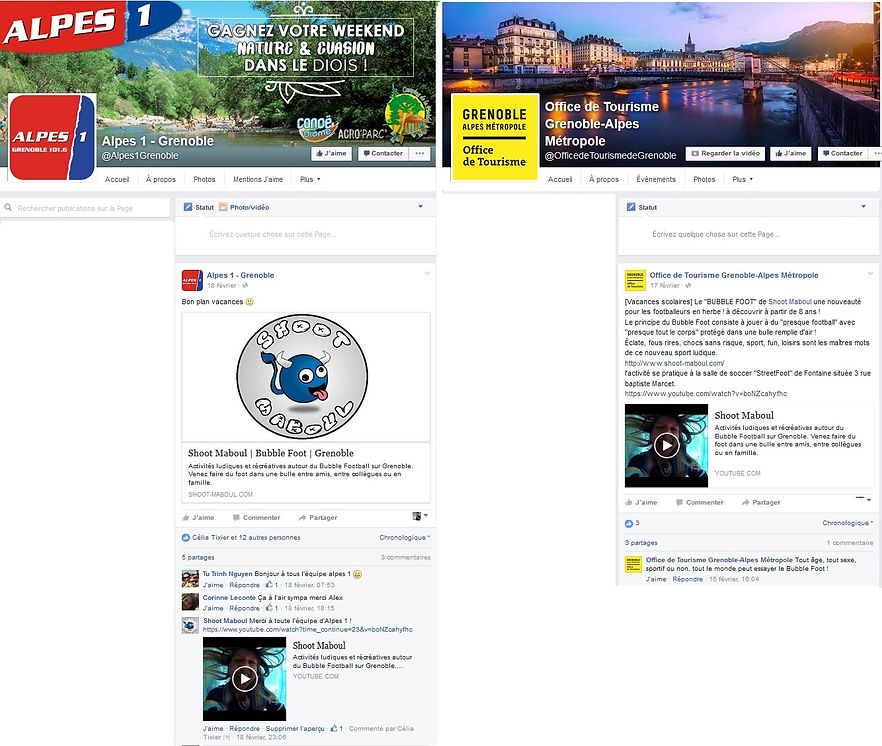Open shoot-maboul.com URL in post text
This screenshot has width=882, height=746.
pyautogui.click(x=674, y=363)
